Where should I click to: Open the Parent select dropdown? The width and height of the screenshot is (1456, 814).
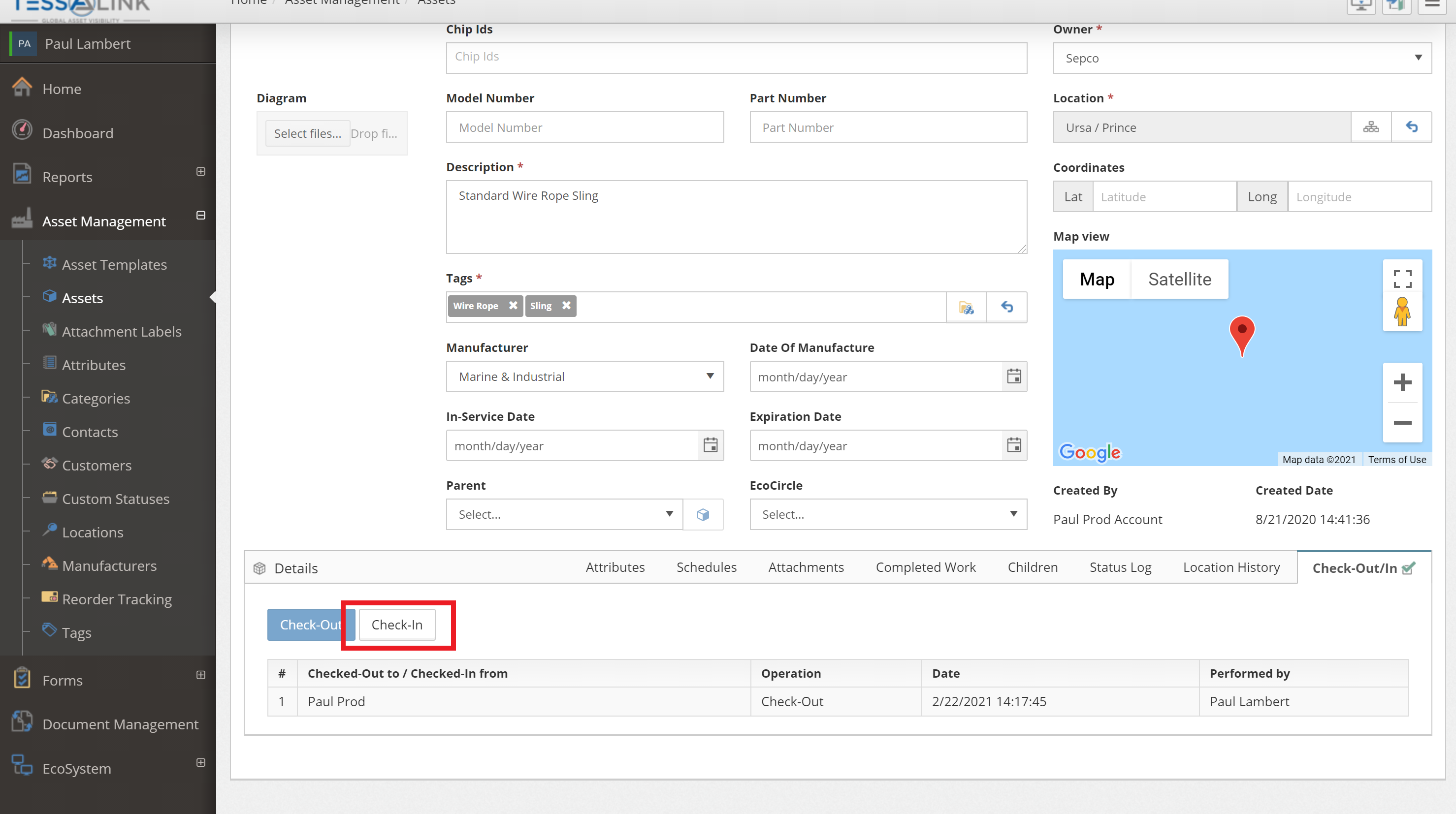[564, 514]
